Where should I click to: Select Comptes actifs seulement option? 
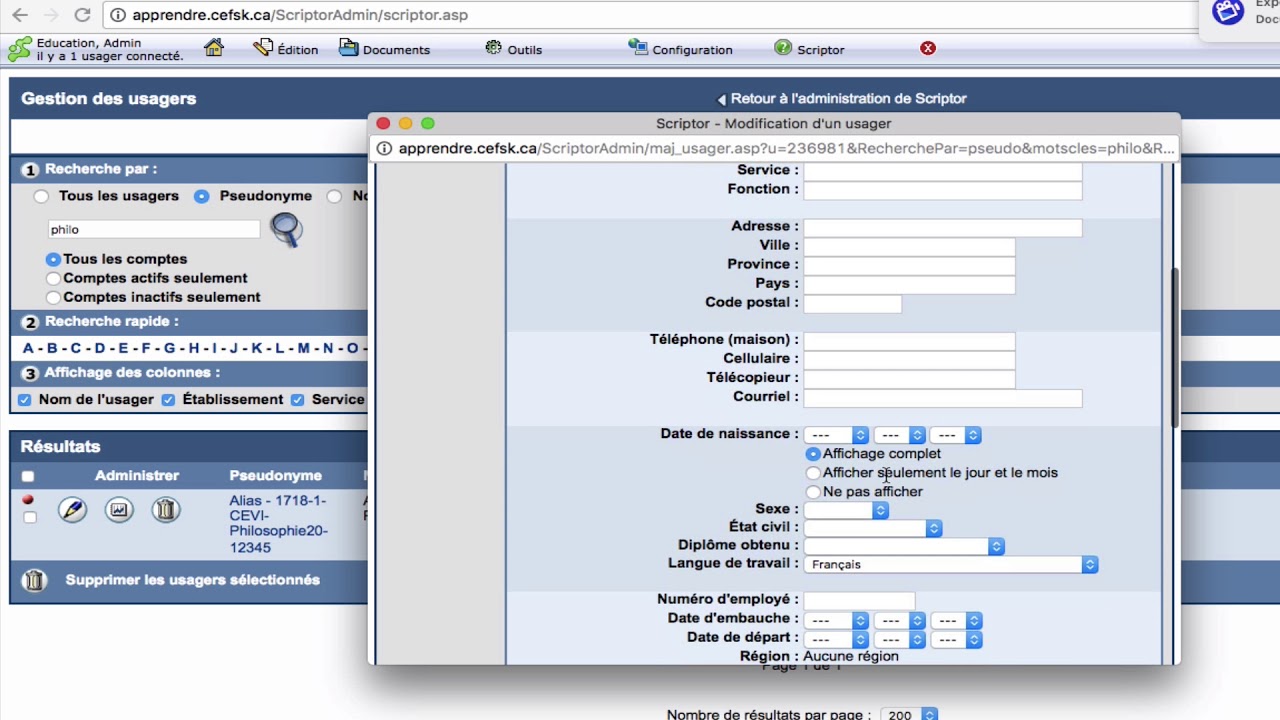[x=53, y=278]
